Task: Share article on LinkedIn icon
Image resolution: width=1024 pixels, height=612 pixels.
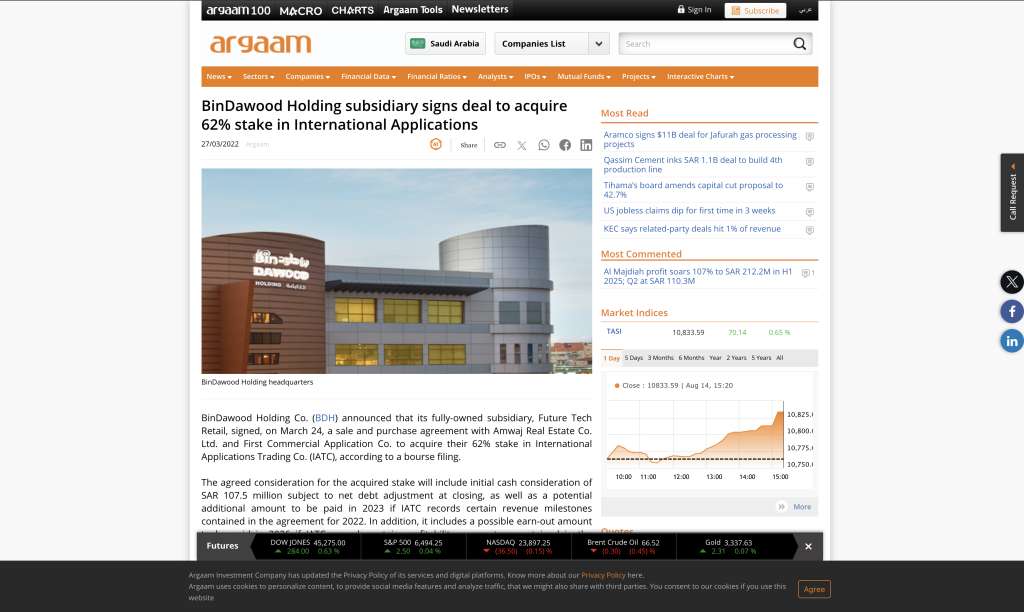Action: tap(586, 145)
